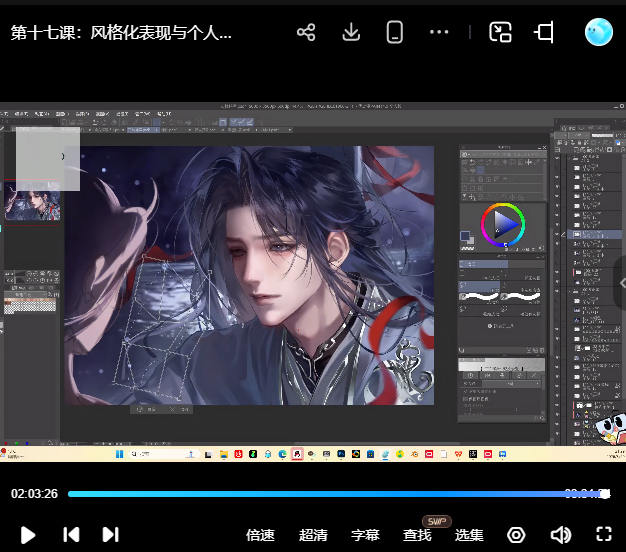This screenshot has width=626, height=552.
Task: Pick a hue on the color wheel ring
Action: pyautogui.click(x=503, y=205)
